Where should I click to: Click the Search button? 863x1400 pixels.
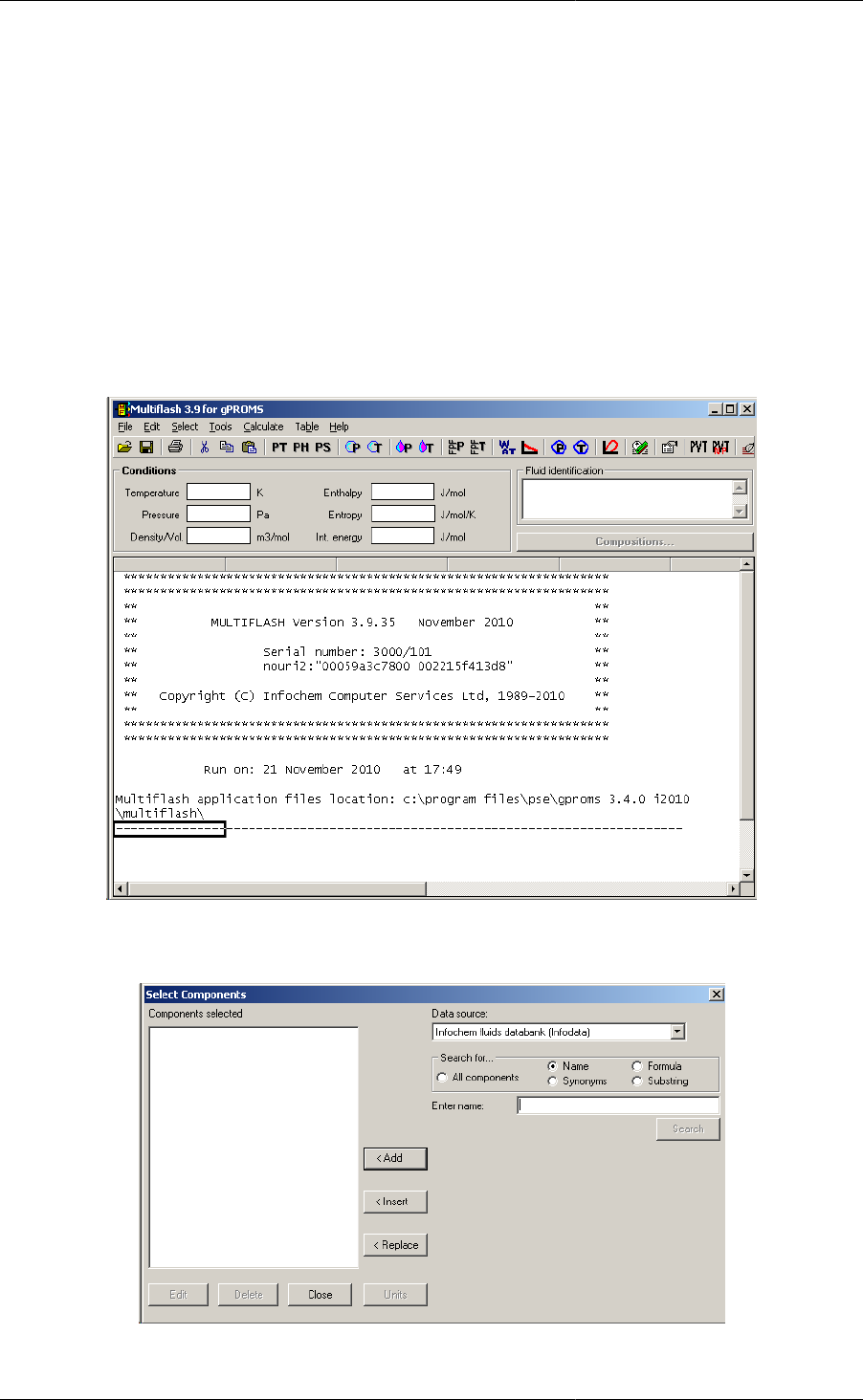click(x=688, y=1129)
